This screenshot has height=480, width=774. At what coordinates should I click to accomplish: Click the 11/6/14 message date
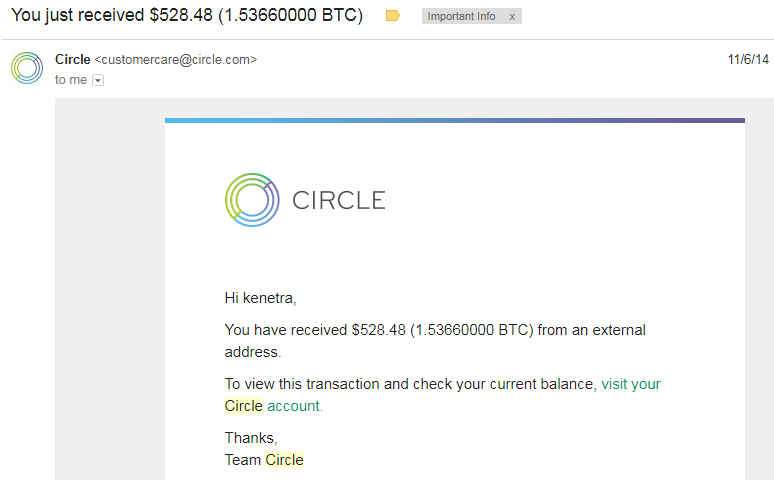click(x=748, y=59)
